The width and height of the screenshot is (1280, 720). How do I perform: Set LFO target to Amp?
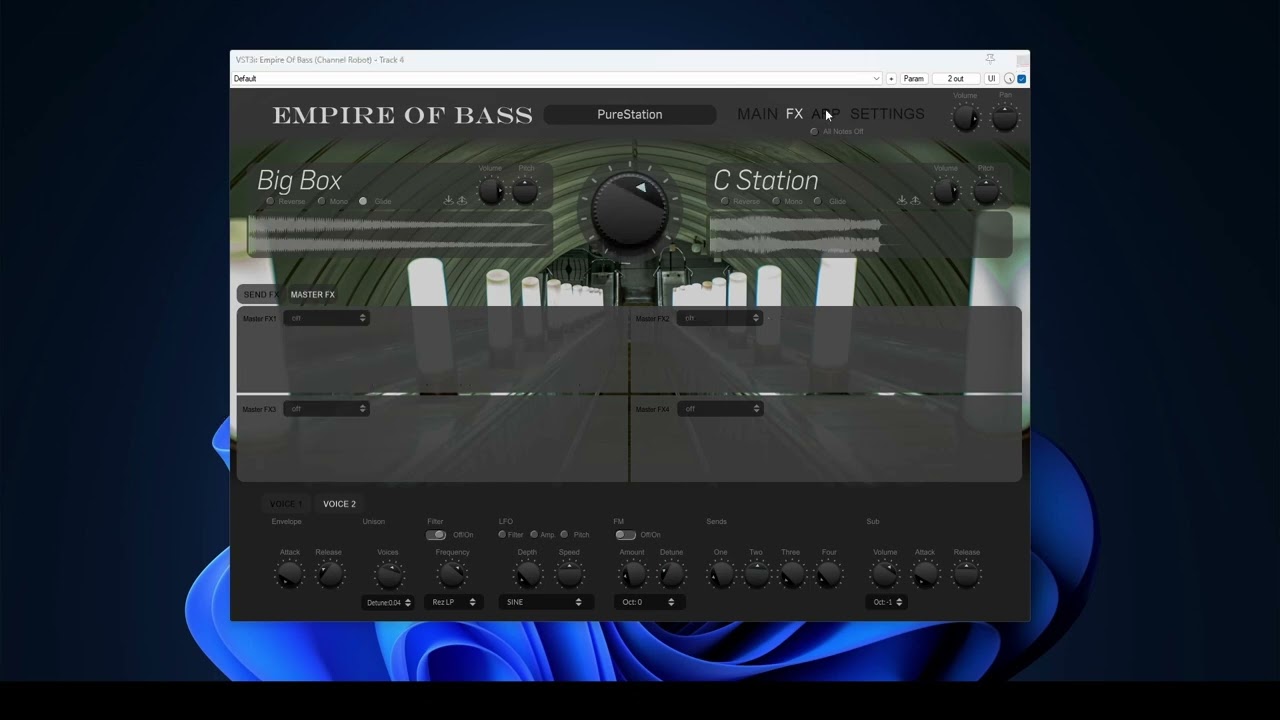pyautogui.click(x=534, y=535)
